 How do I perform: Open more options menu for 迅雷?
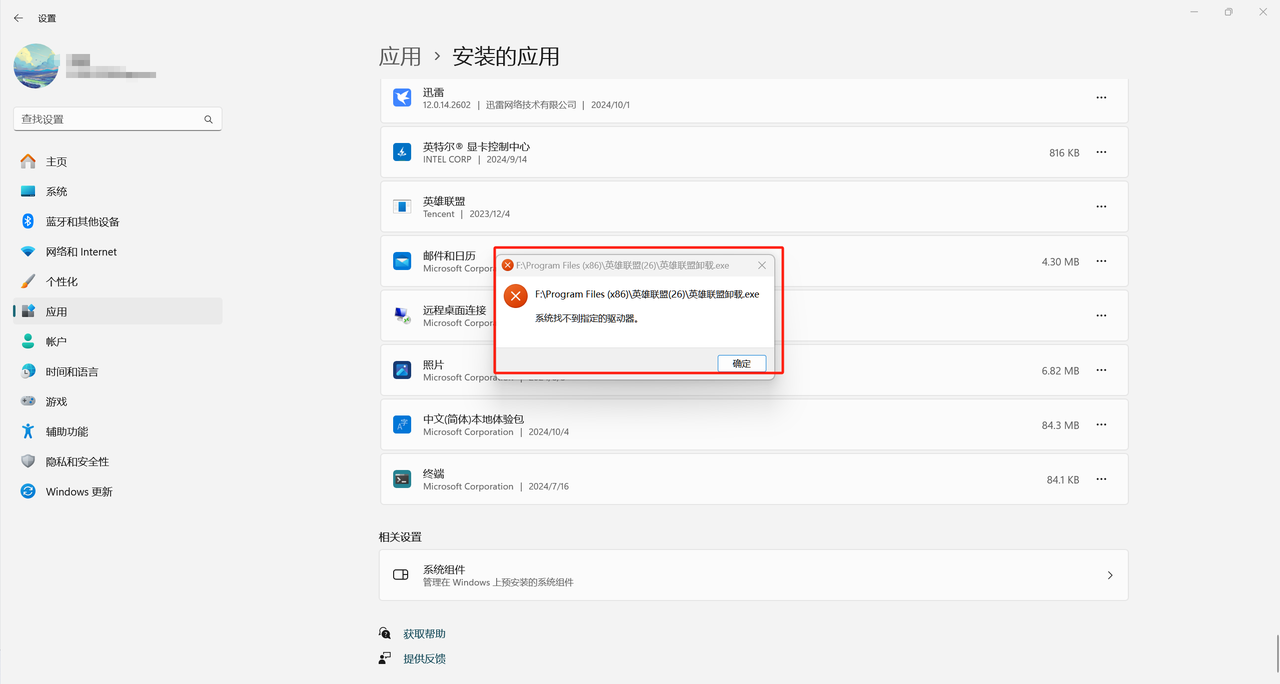[x=1101, y=98]
